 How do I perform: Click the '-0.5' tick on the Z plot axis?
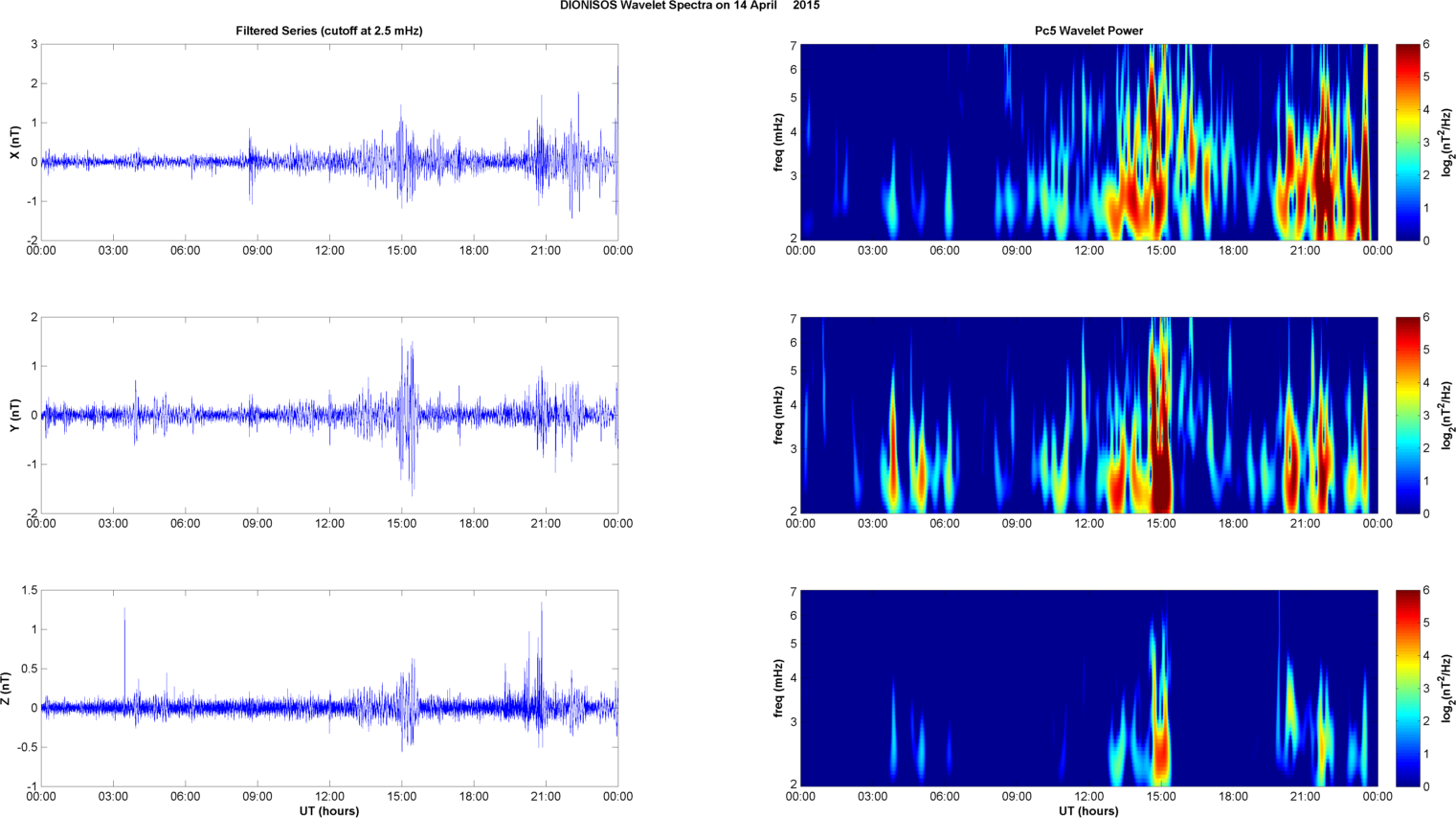28,747
